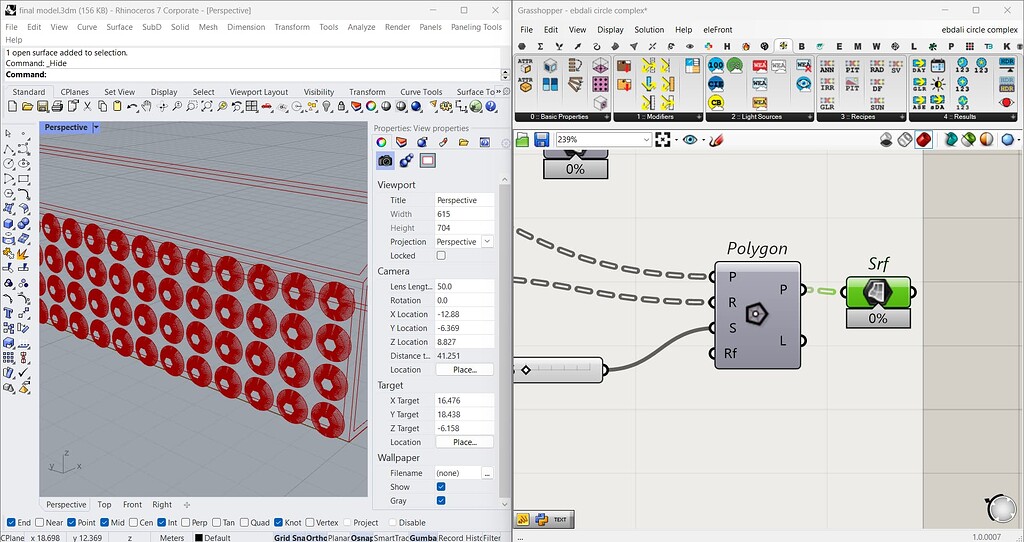Switch to the Curve Tools toolbar tab
The height and width of the screenshot is (542, 1024).
[x=421, y=92]
